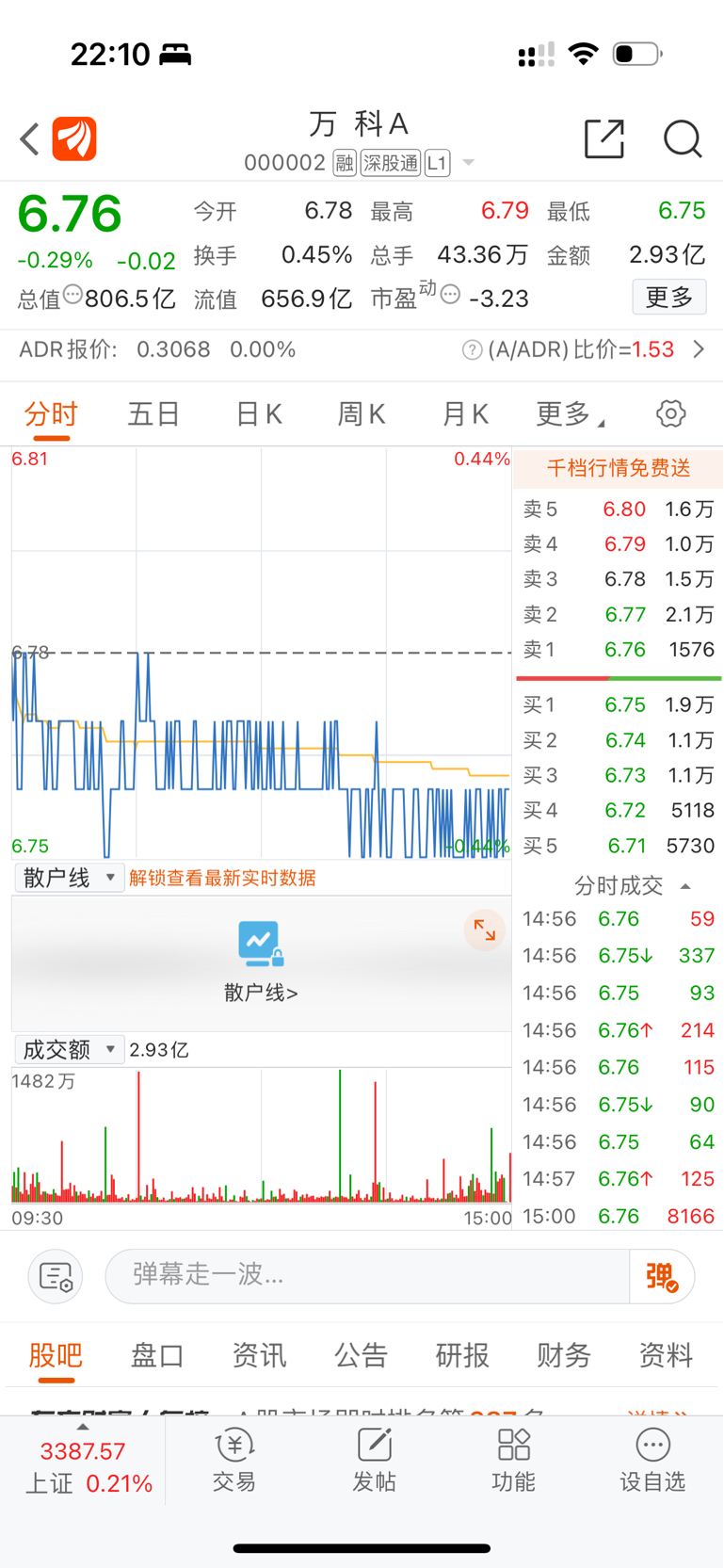Switch to the 周K chart tab
The height and width of the screenshot is (1568, 724).
click(362, 413)
